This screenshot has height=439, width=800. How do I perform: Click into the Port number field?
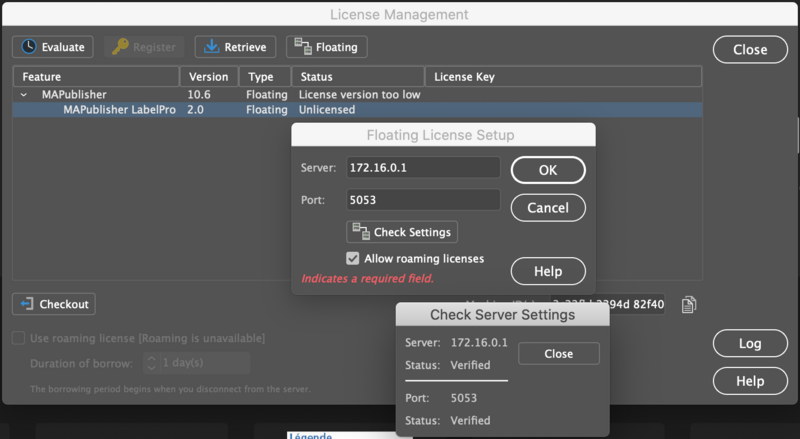pyautogui.click(x=422, y=200)
